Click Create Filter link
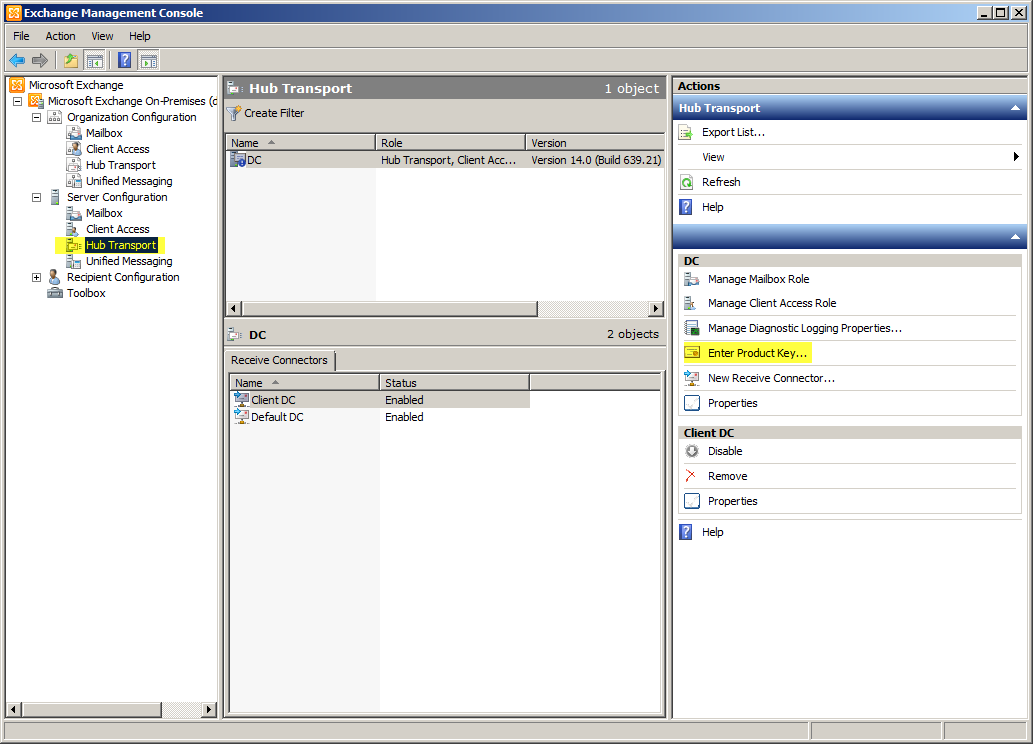 (x=274, y=113)
